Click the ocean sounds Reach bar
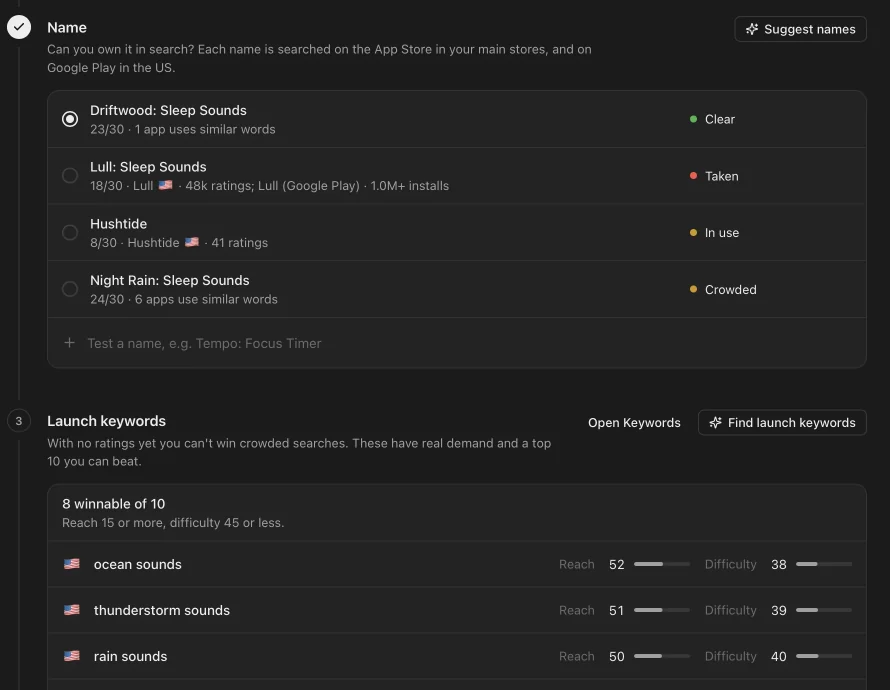 click(662, 564)
